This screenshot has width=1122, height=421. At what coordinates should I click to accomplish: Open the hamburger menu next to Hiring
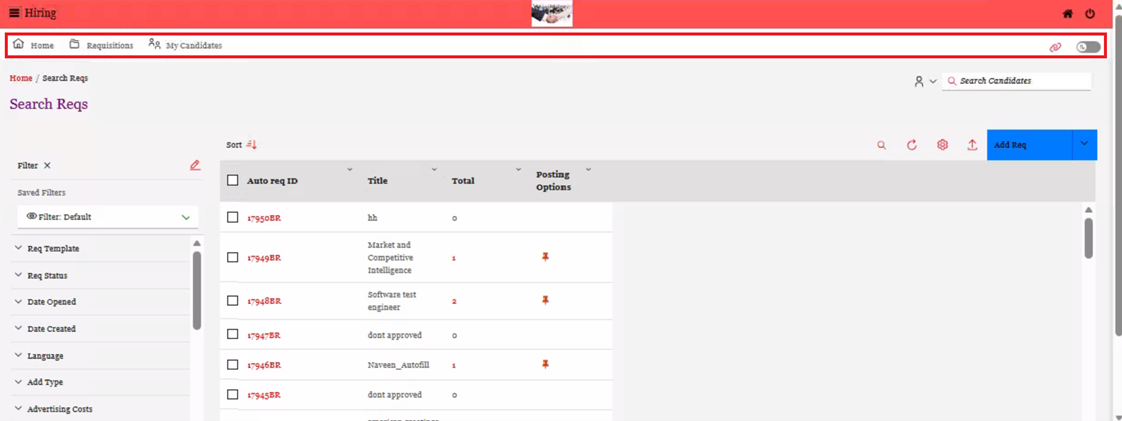coord(14,13)
